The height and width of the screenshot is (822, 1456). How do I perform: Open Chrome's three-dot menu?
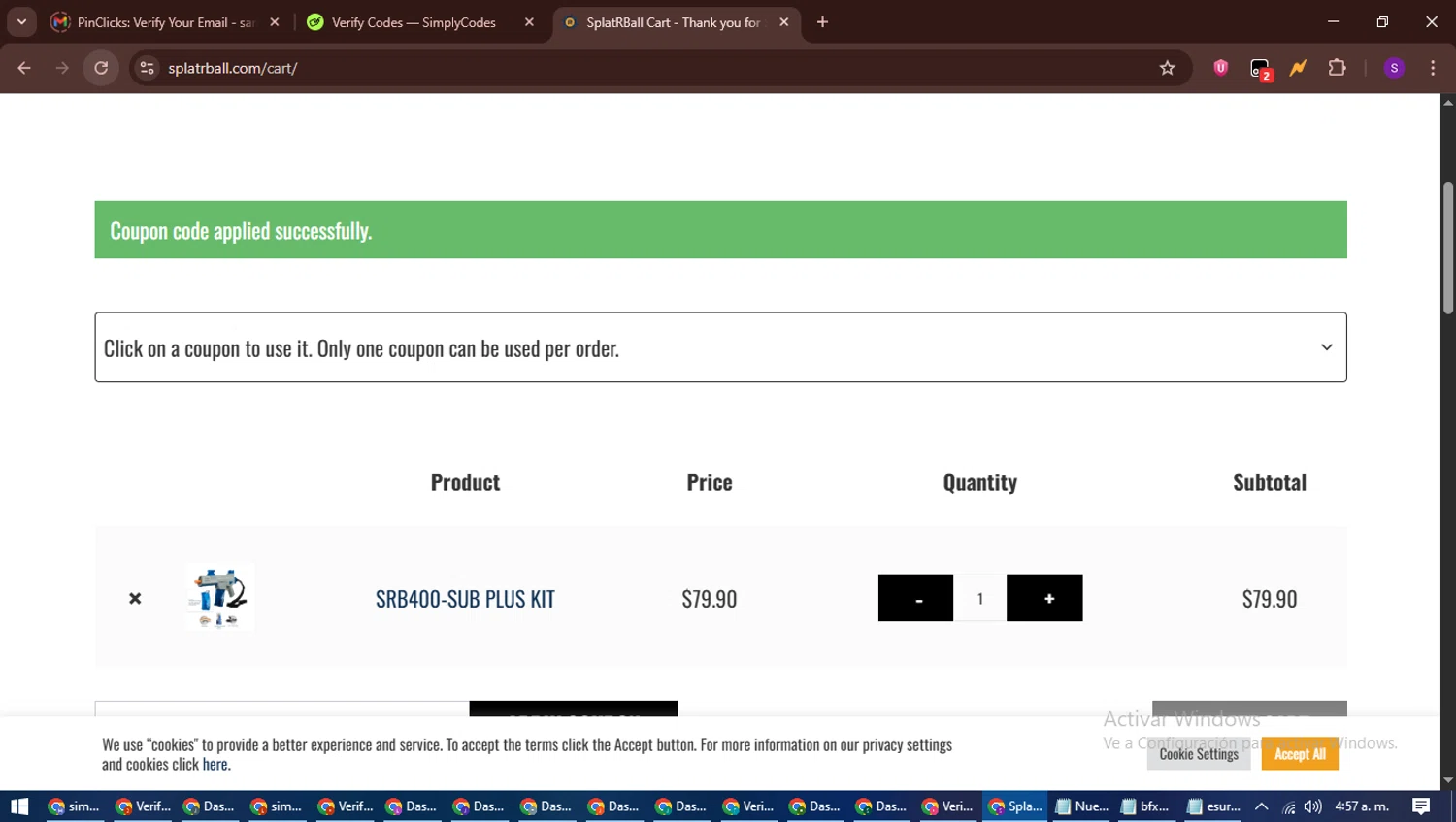tap(1433, 68)
